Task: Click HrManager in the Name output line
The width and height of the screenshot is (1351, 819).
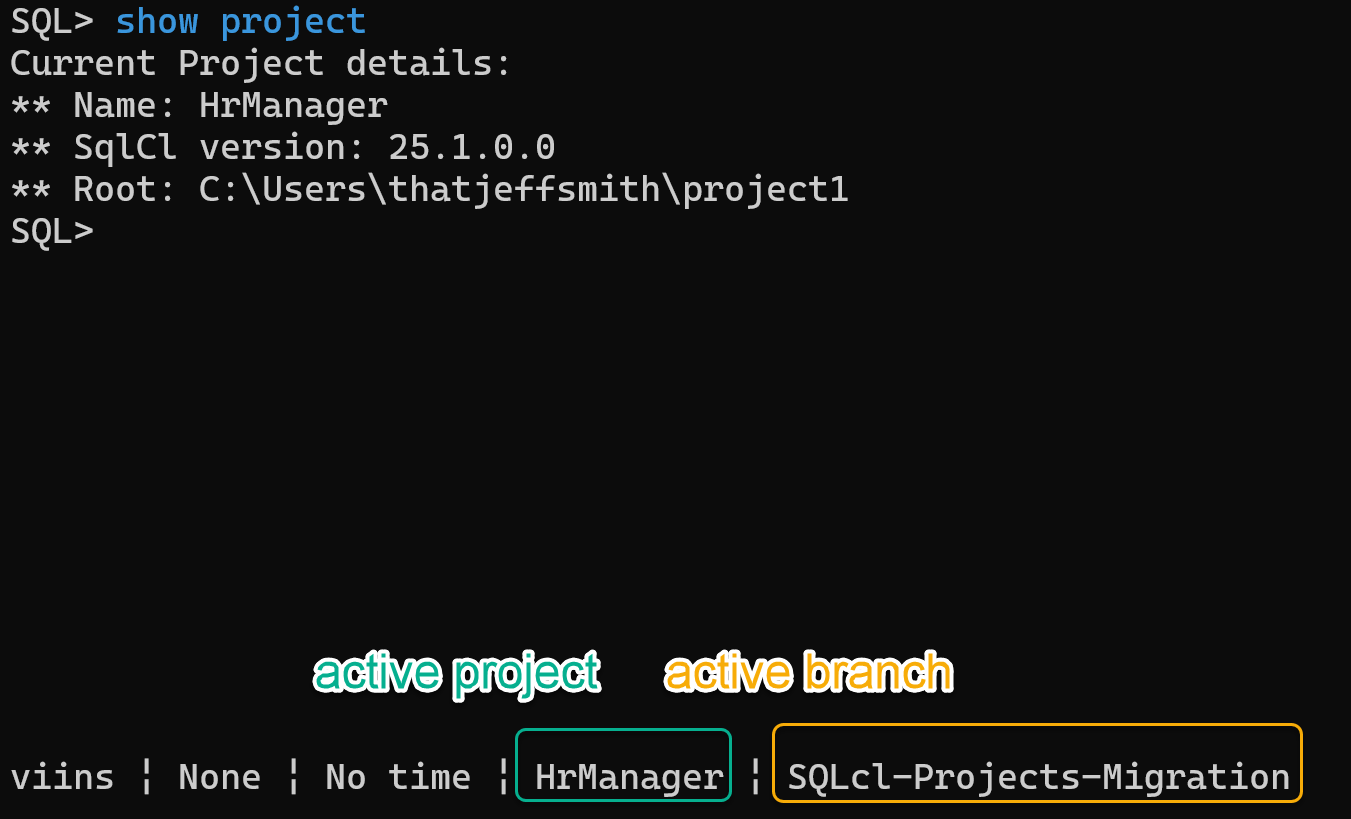Action: click(293, 105)
